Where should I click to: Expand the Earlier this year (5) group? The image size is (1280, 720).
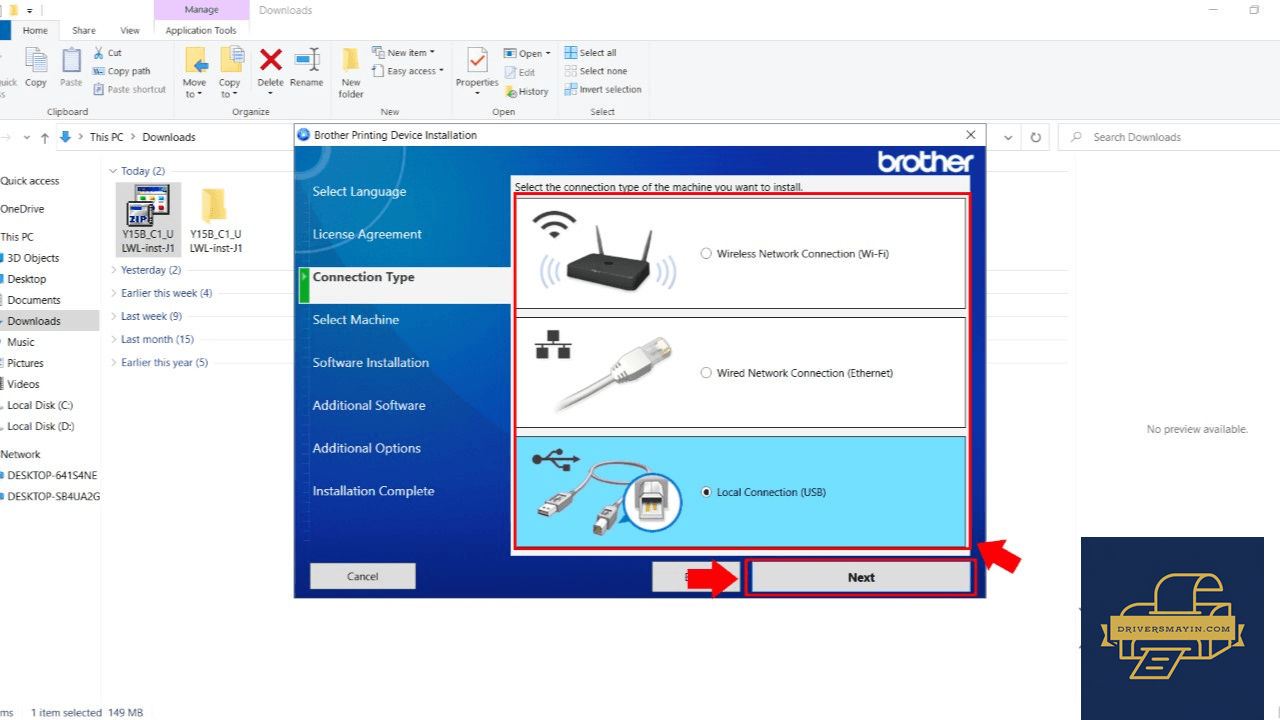tap(113, 362)
